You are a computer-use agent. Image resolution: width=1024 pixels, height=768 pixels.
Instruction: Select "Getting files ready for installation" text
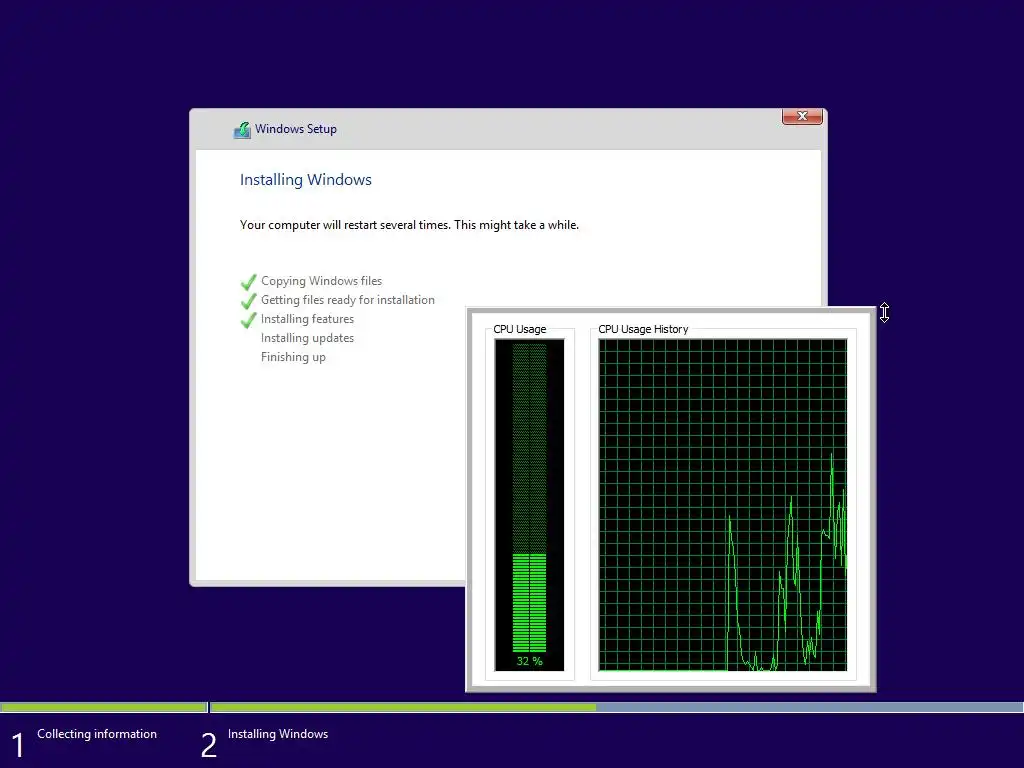(347, 300)
